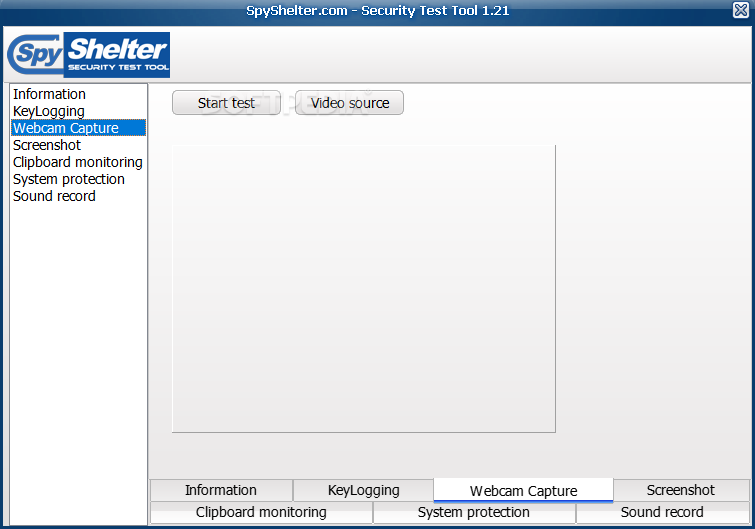Pick Screenshot from the left list

pyautogui.click(x=78, y=145)
